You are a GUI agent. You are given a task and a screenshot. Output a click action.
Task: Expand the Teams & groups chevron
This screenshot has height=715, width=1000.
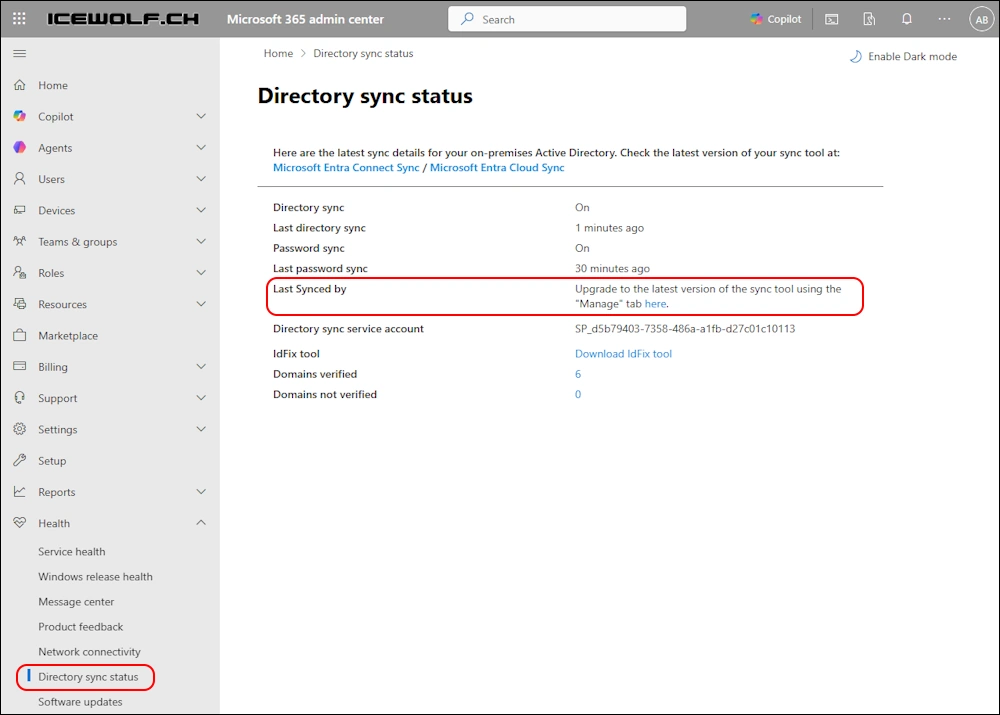[201, 242]
